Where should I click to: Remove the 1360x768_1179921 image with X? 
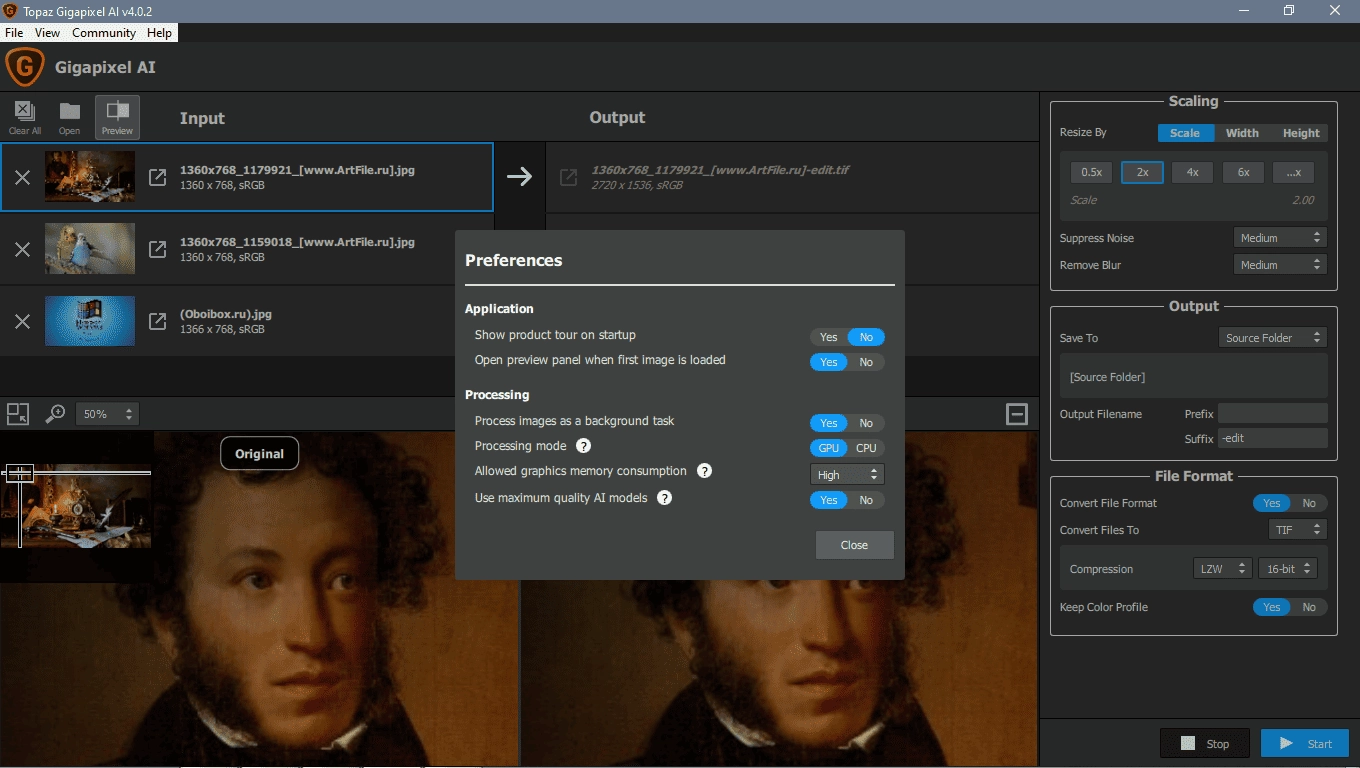[x=22, y=177]
